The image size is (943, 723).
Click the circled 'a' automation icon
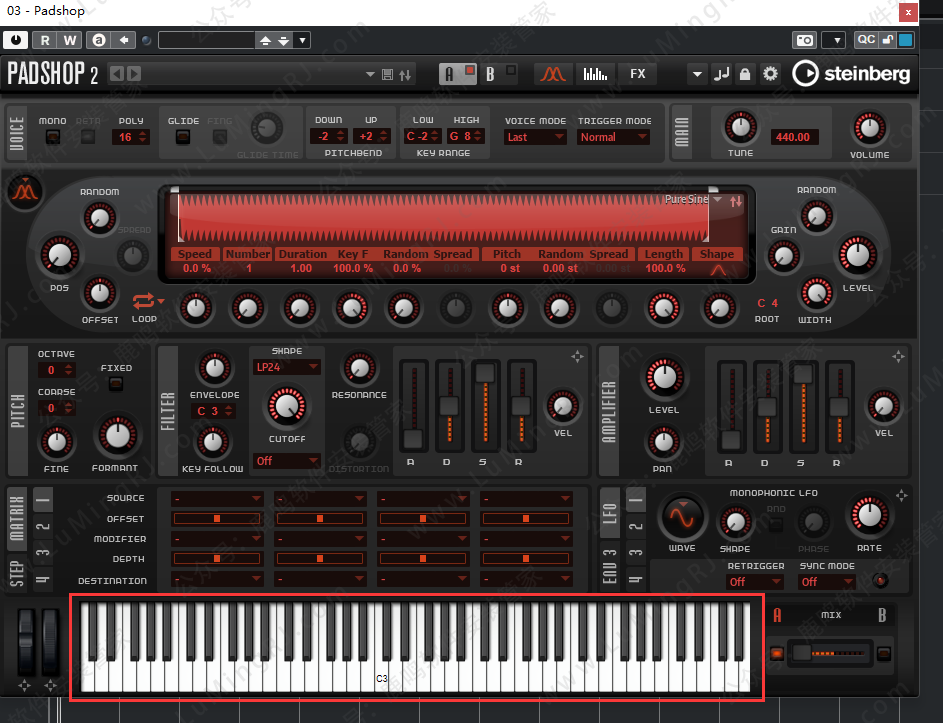(x=99, y=40)
